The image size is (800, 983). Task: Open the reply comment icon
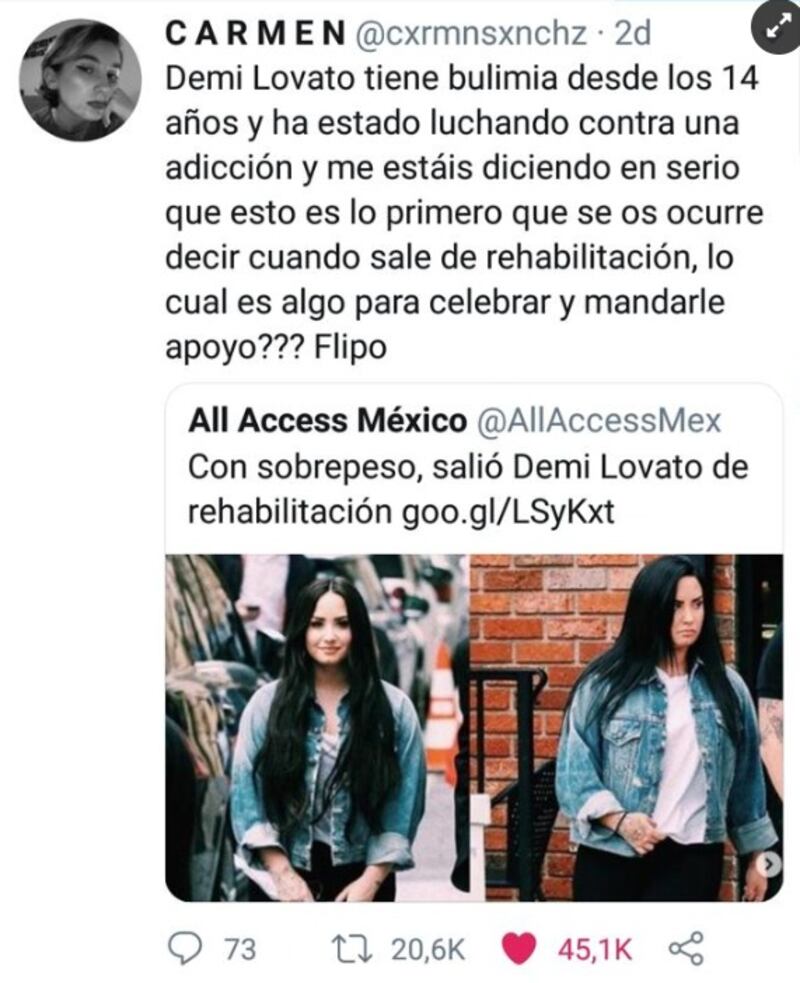click(x=186, y=949)
